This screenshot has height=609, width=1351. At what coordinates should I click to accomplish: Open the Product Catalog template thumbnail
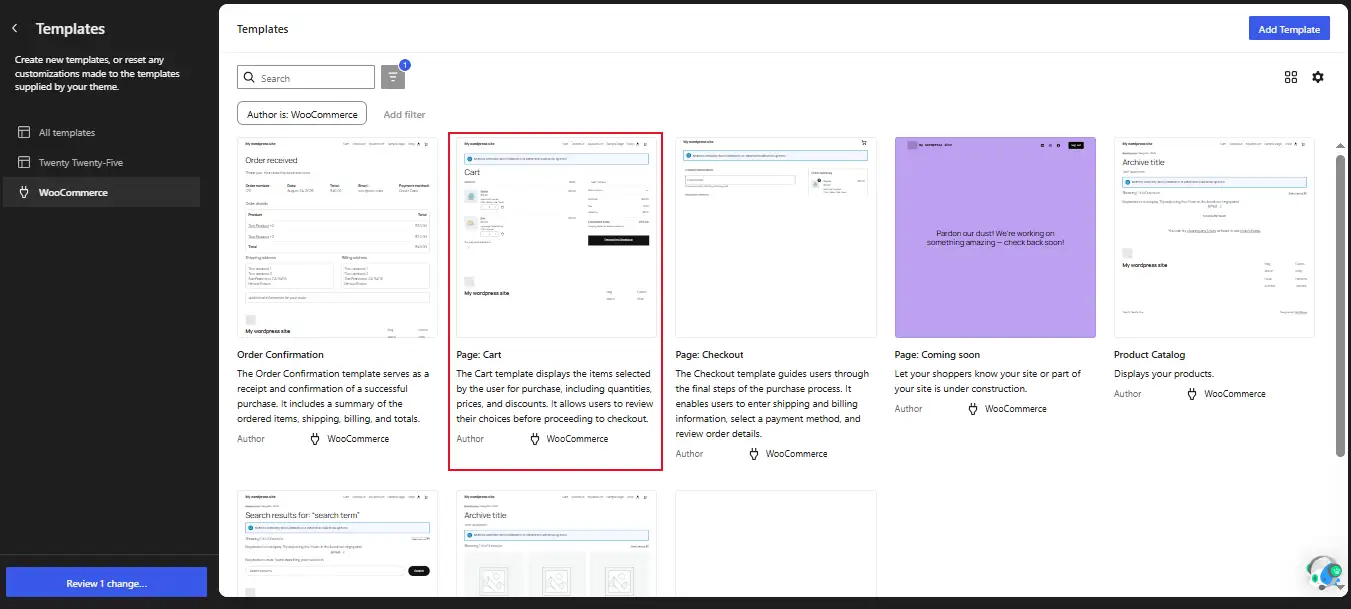pos(1214,237)
